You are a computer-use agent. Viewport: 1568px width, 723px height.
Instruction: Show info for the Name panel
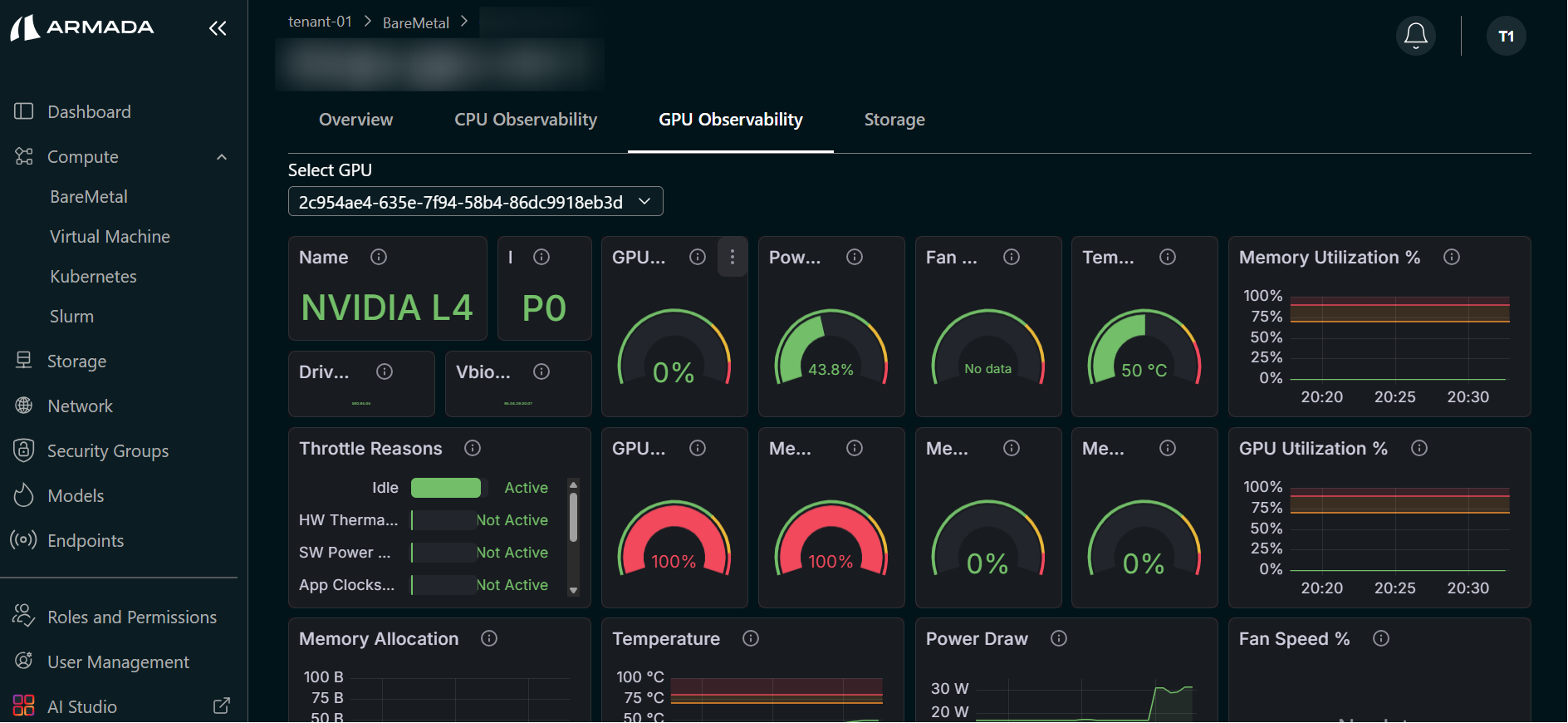coord(379,257)
